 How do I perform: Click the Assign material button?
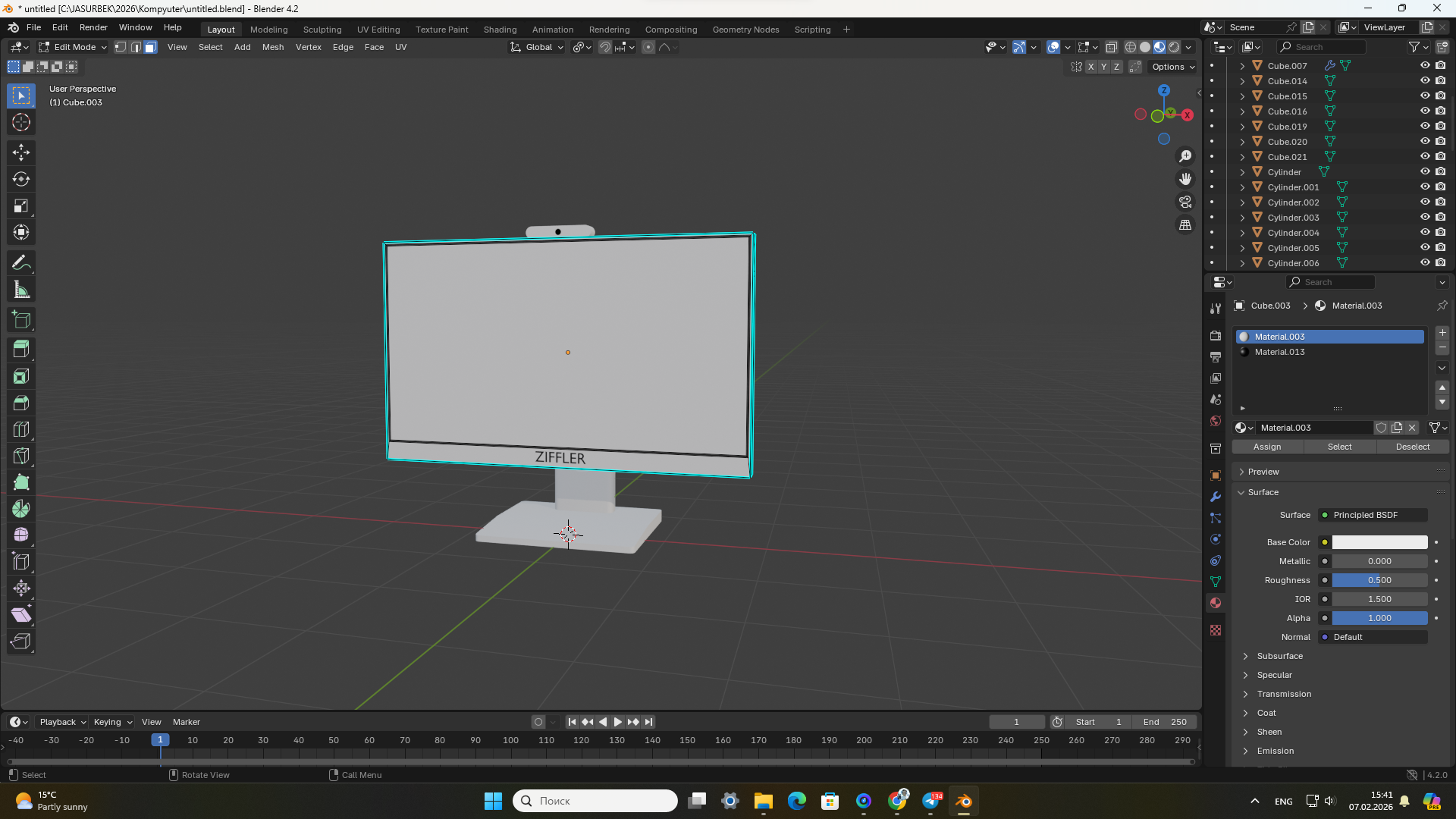tap(1266, 447)
